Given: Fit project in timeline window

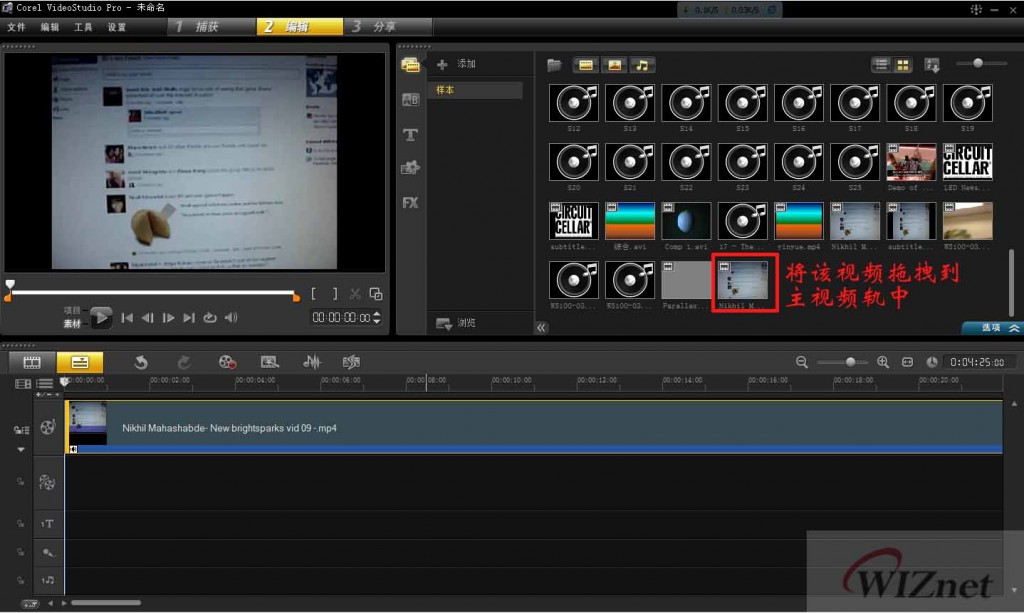Looking at the screenshot, I should click(907, 362).
